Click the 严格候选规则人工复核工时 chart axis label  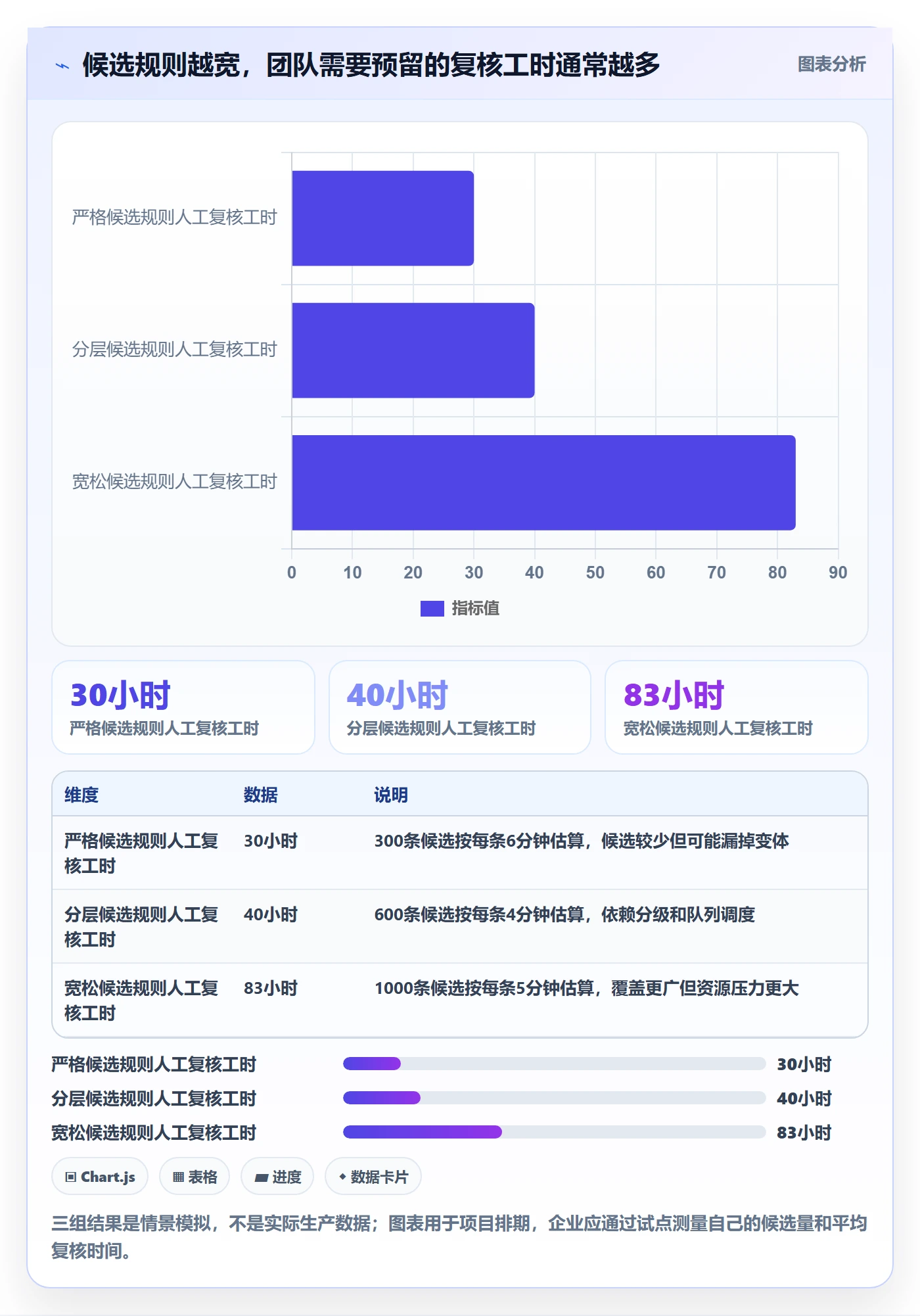pyautogui.click(x=175, y=218)
